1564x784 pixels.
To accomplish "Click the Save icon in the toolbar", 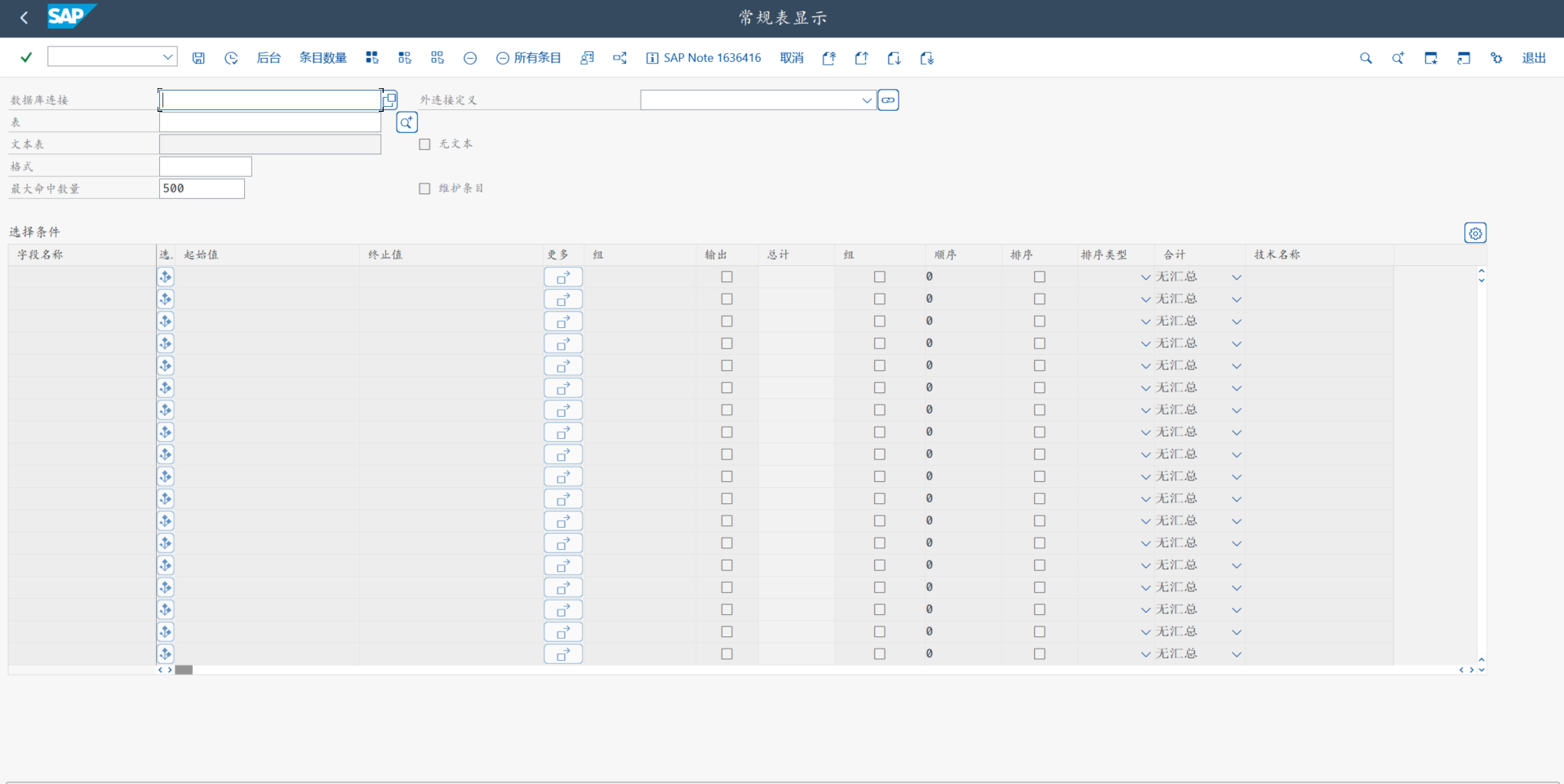I will tap(198, 58).
